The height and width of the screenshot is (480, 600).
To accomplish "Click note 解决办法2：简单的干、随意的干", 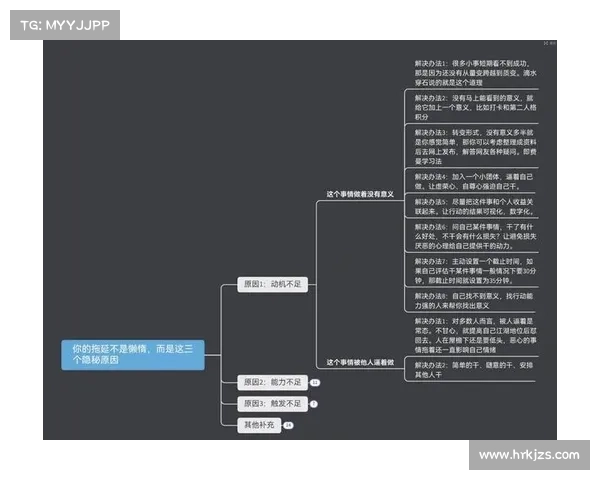I will click(474, 370).
